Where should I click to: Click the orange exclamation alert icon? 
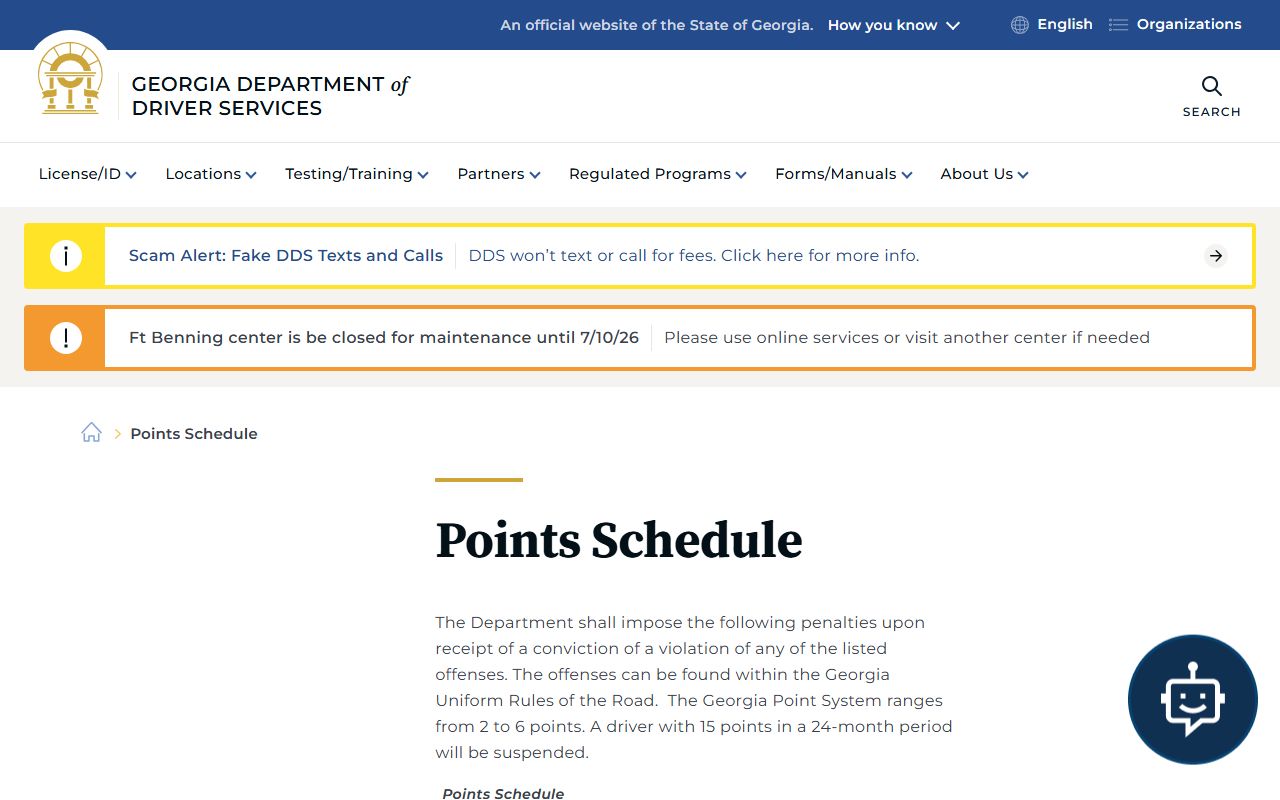click(x=66, y=338)
